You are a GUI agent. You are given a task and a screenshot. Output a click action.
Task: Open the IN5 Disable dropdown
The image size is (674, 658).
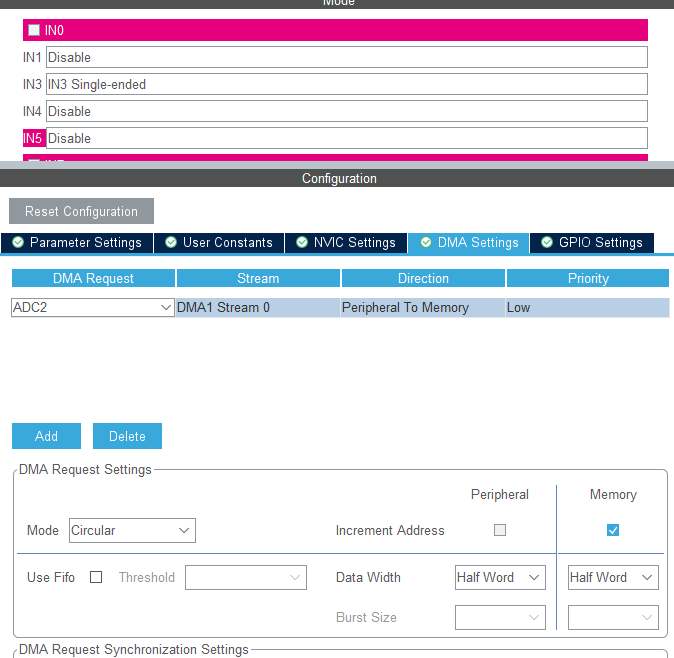346,138
